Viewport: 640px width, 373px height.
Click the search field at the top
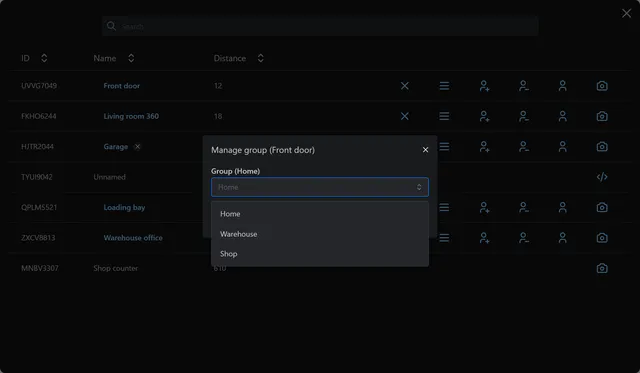pos(320,26)
